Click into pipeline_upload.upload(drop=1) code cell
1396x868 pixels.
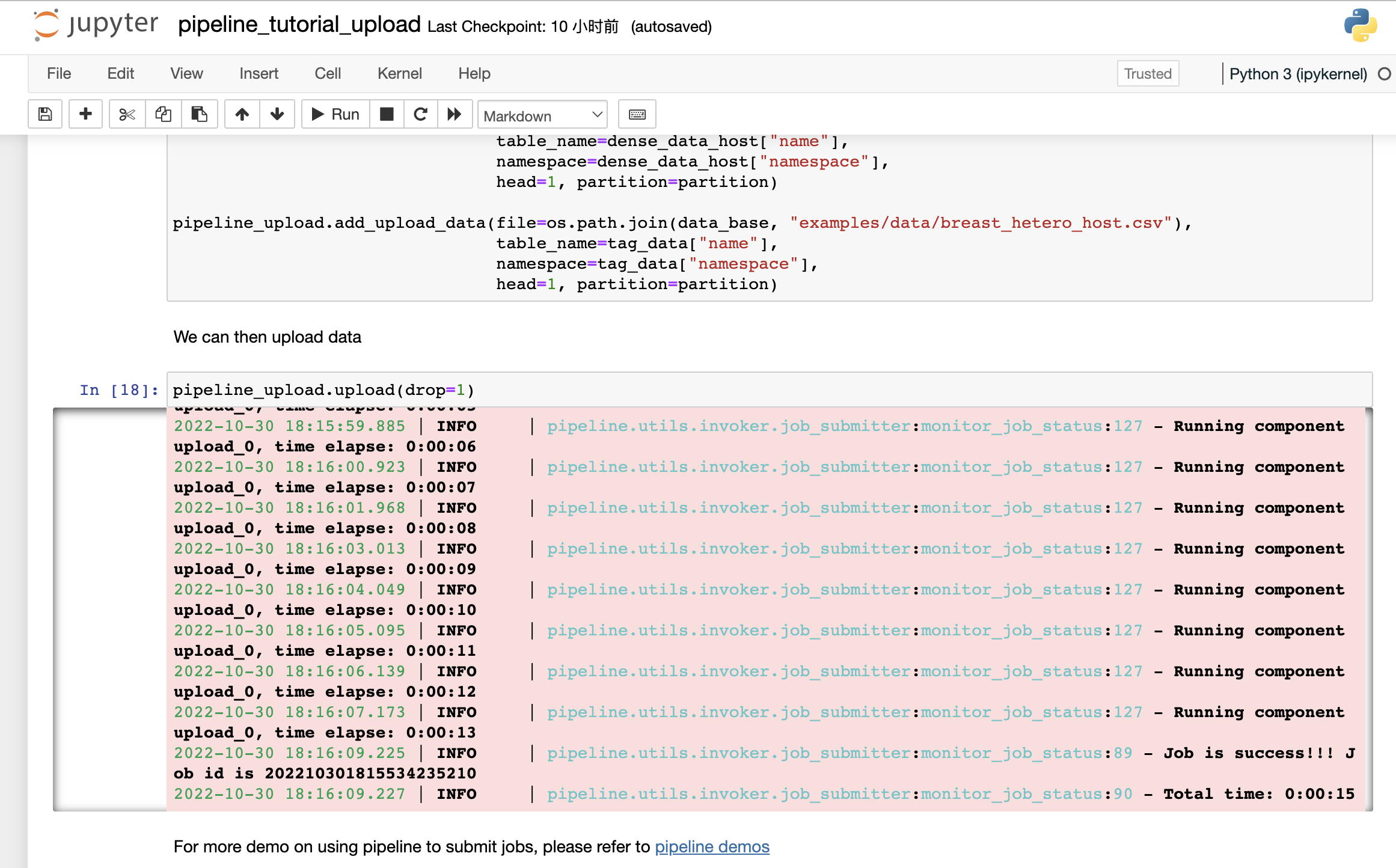(x=770, y=390)
